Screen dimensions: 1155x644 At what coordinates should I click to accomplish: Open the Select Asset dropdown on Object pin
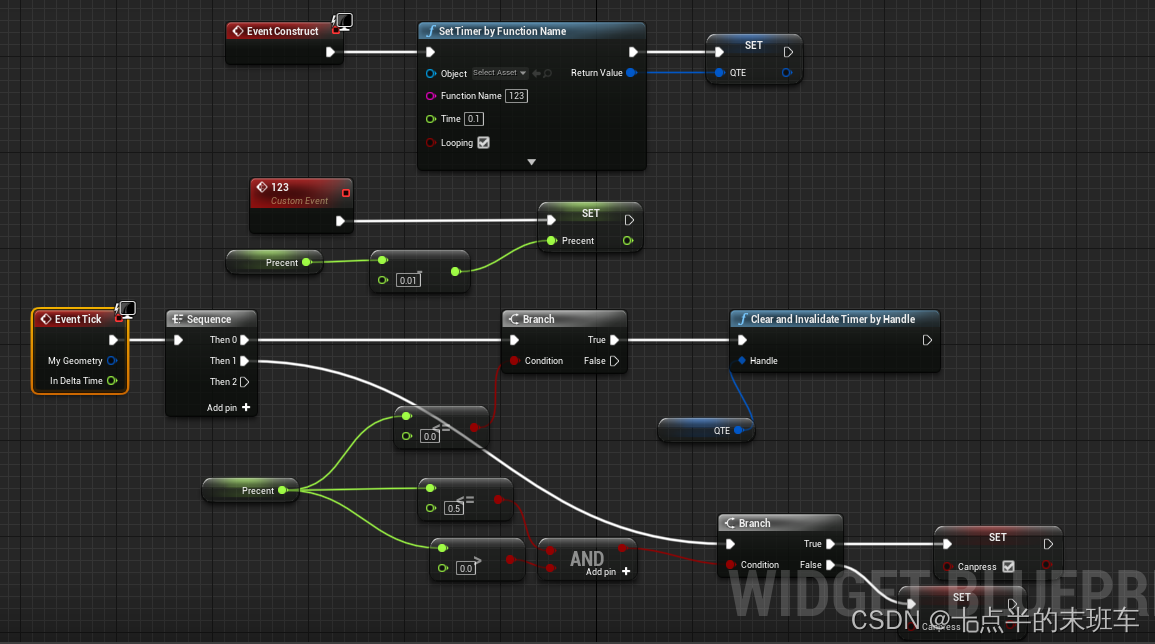[x=498, y=72]
